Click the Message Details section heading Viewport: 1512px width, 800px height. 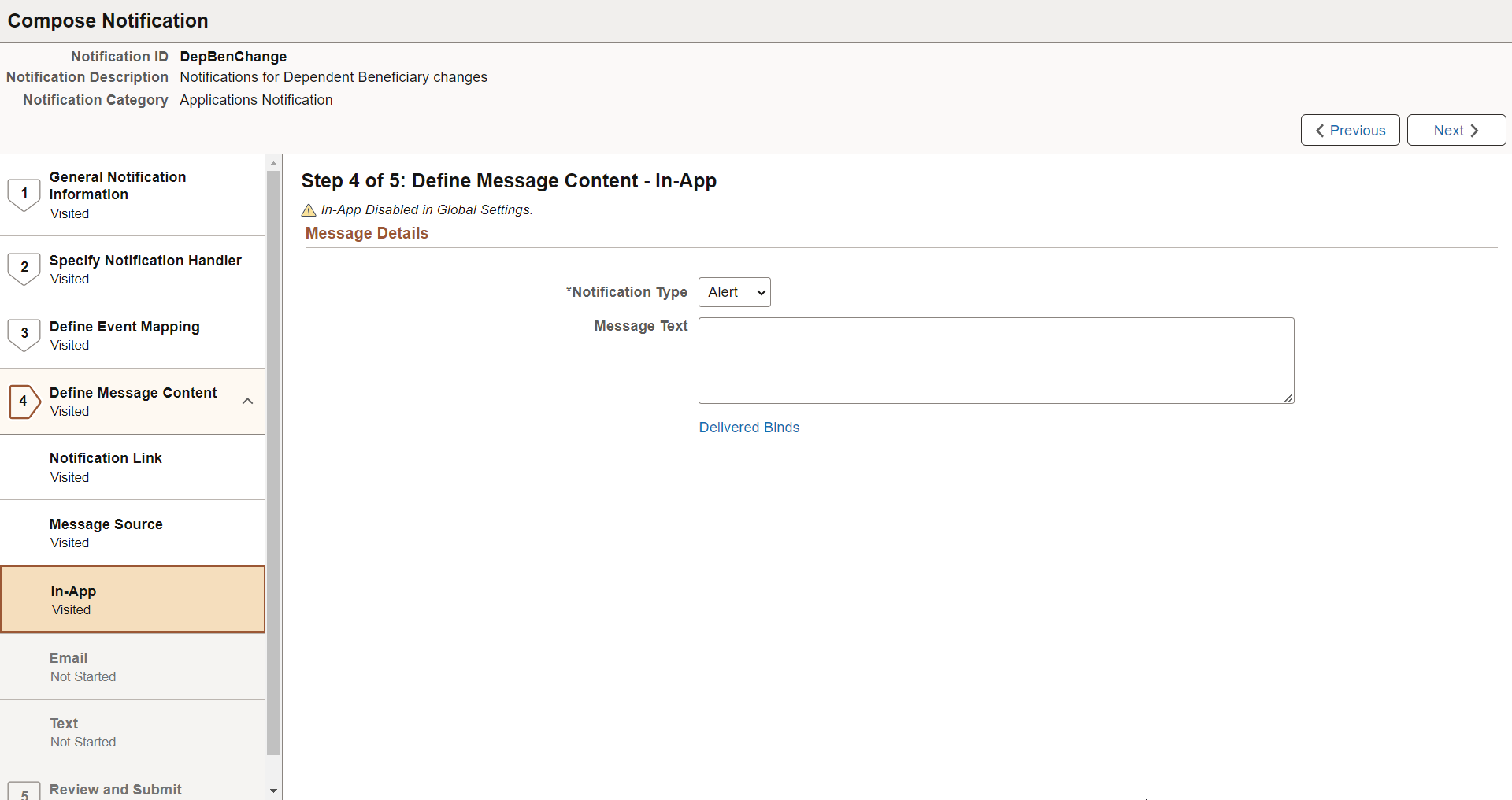point(367,233)
